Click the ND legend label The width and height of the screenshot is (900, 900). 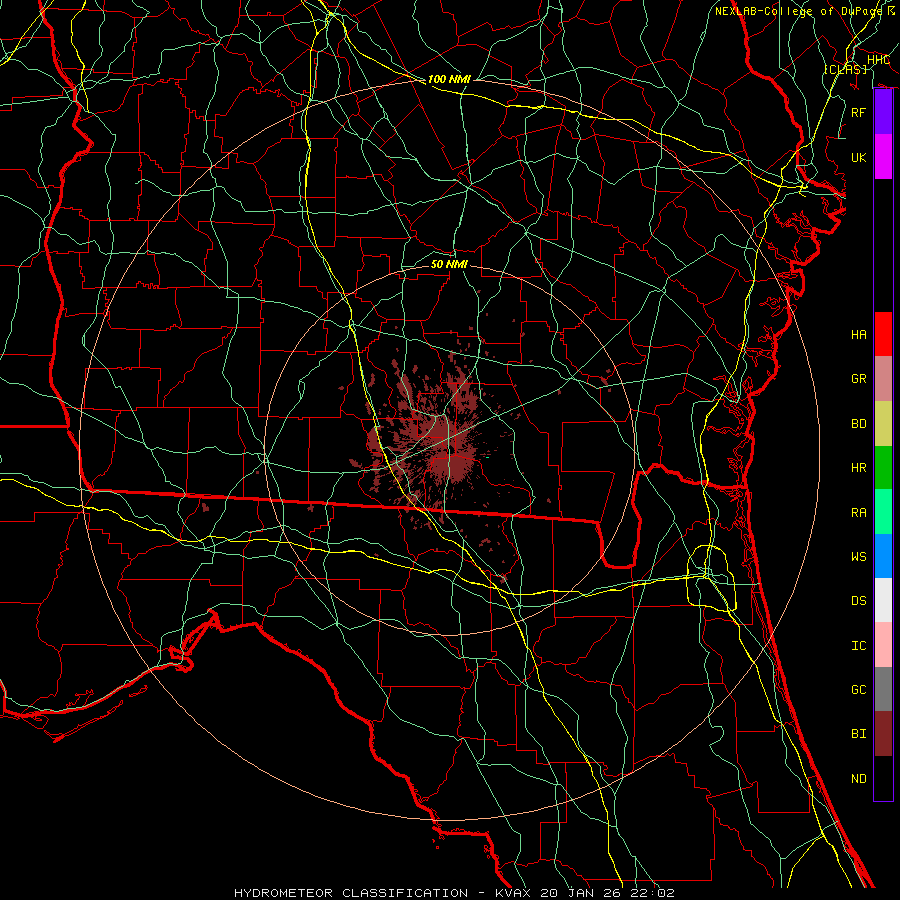[859, 779]
